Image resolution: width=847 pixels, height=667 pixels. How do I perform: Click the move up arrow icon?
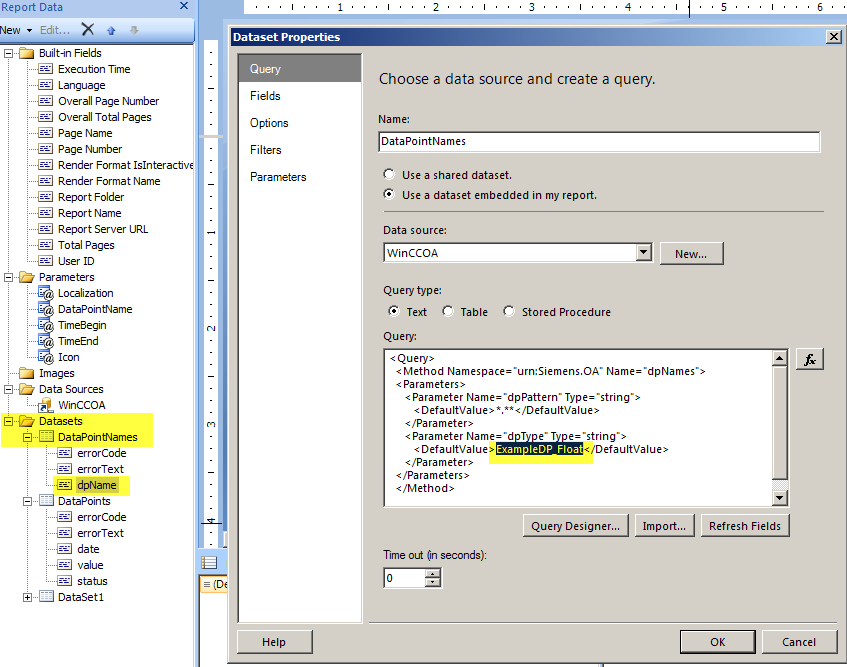pos(112,30)
